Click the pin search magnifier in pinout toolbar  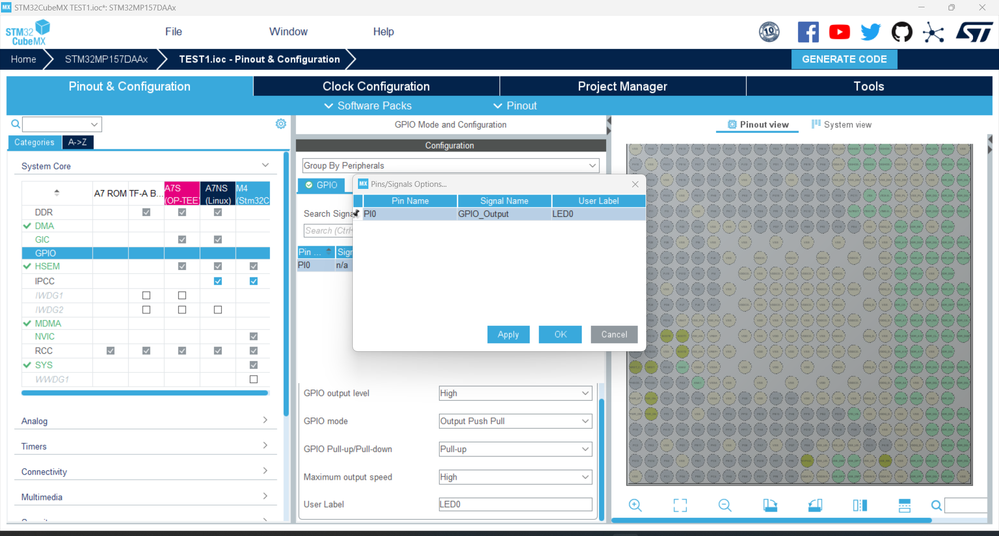[x=936, y=505]
